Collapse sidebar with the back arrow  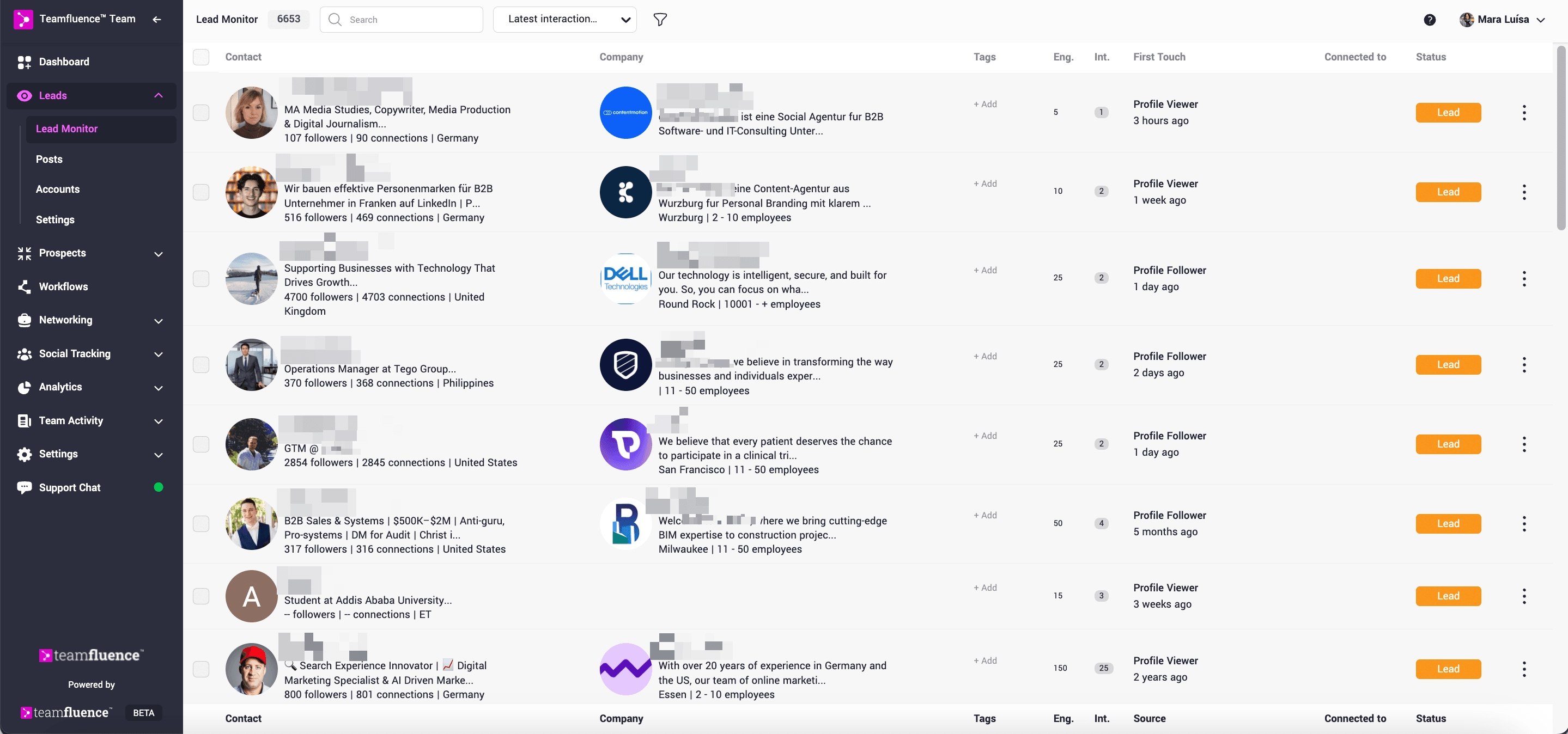pos(157,20)
